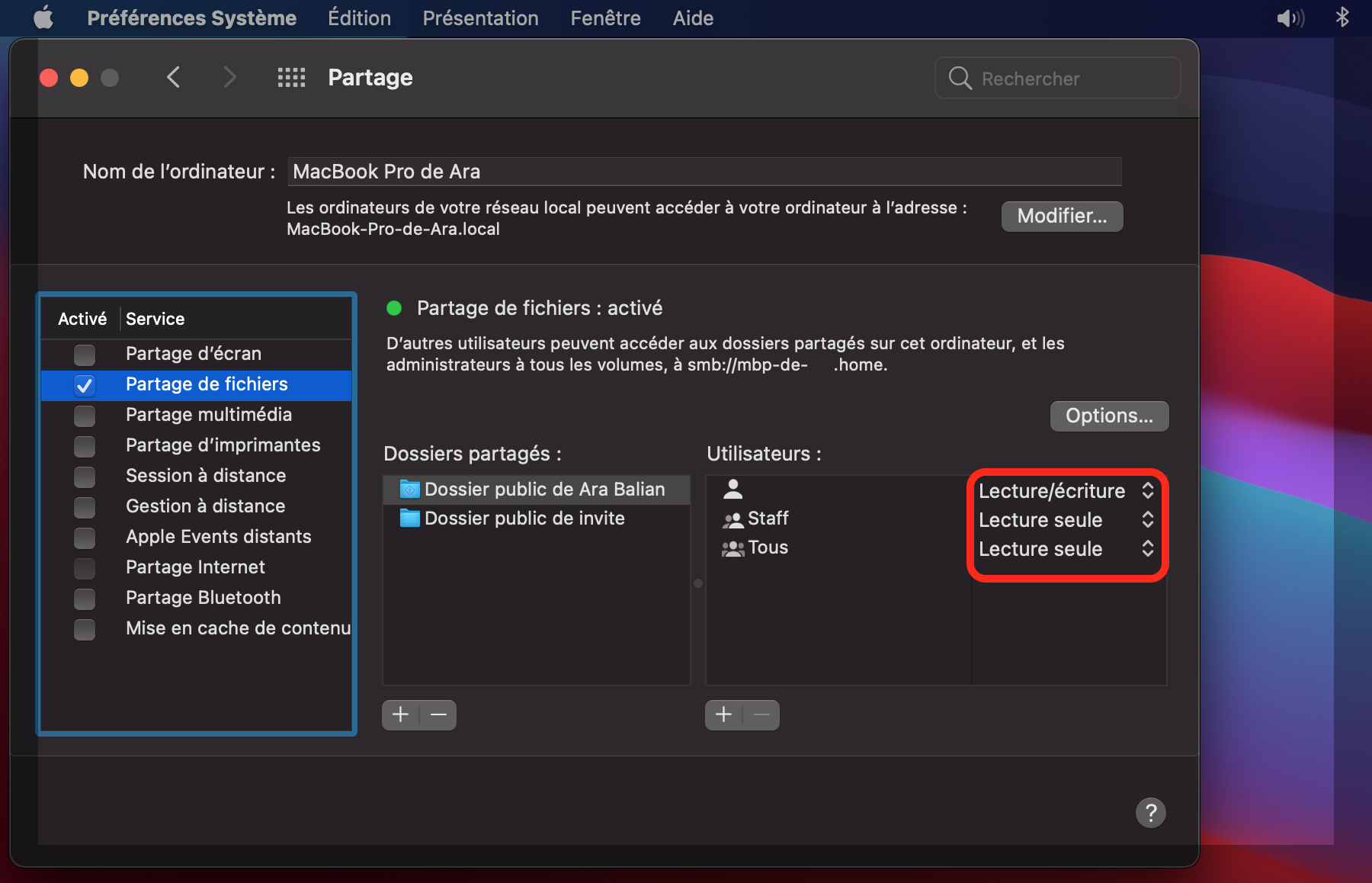Viewport: 1372px width, 883px height.
Task: Focus the Rechercher search field
Action: (1058, 78)
